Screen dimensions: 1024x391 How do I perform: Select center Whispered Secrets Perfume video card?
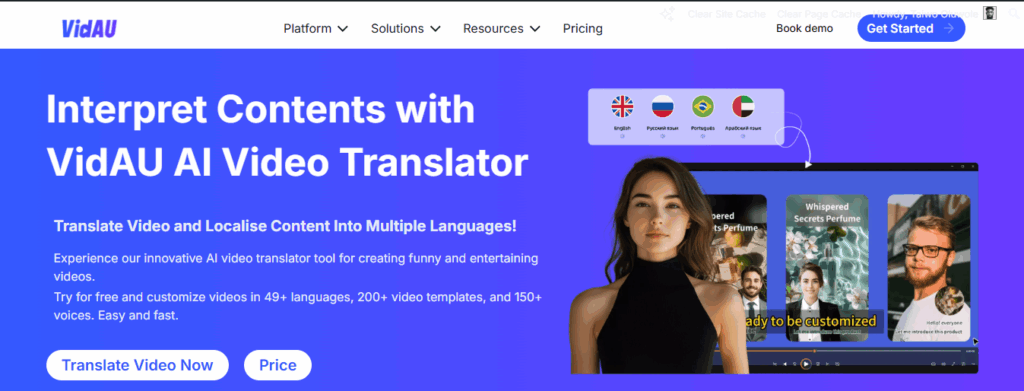point(827,268)
